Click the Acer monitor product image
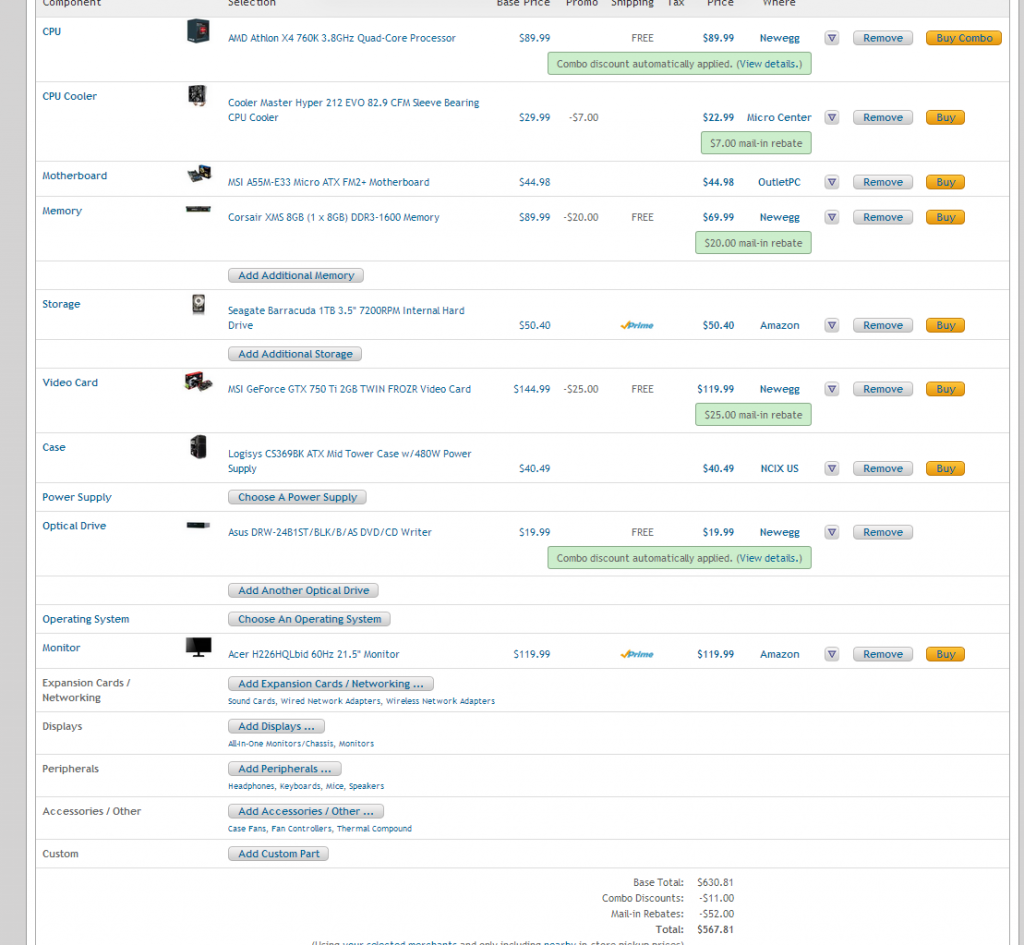1024x945 pixels. tap(198, 648)
